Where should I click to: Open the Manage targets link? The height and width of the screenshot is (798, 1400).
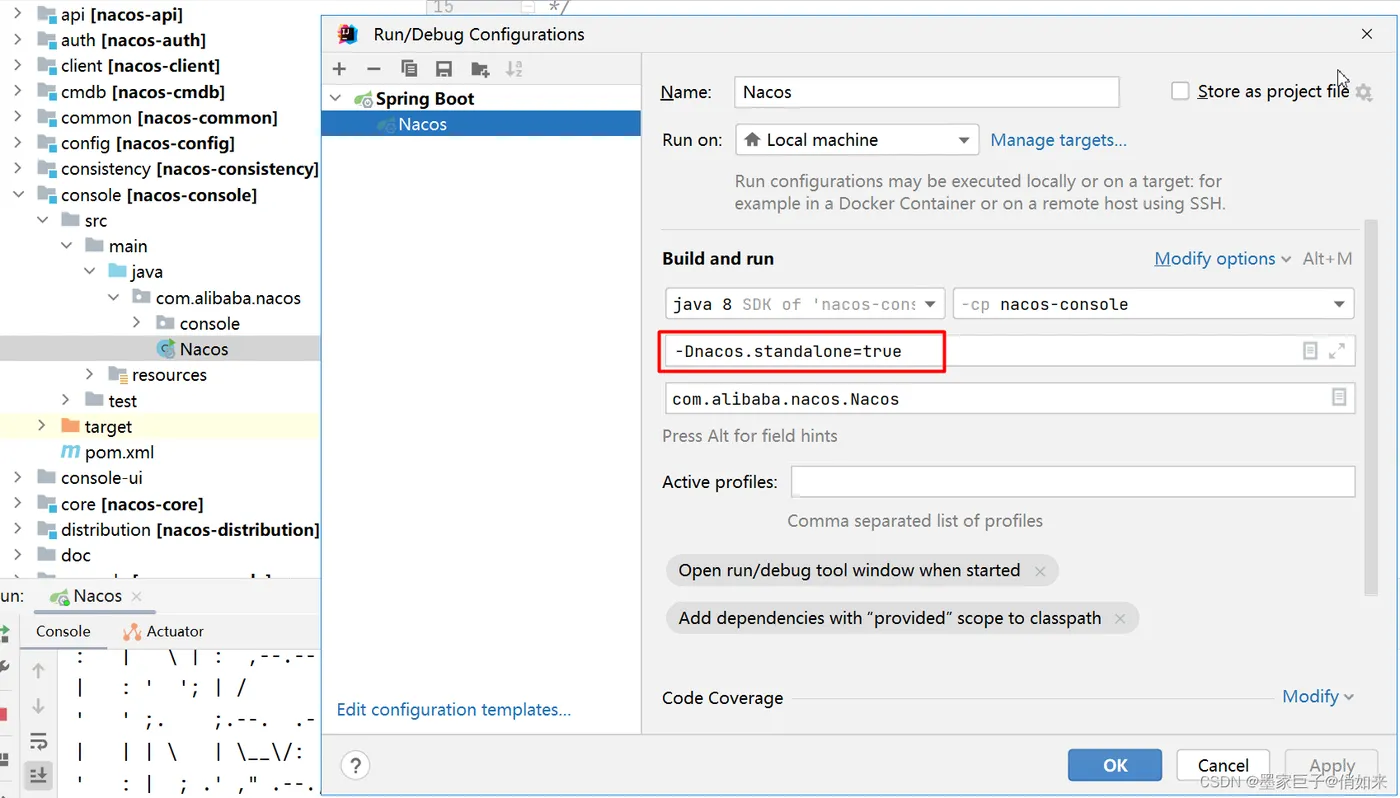[x=1058, y=140]
